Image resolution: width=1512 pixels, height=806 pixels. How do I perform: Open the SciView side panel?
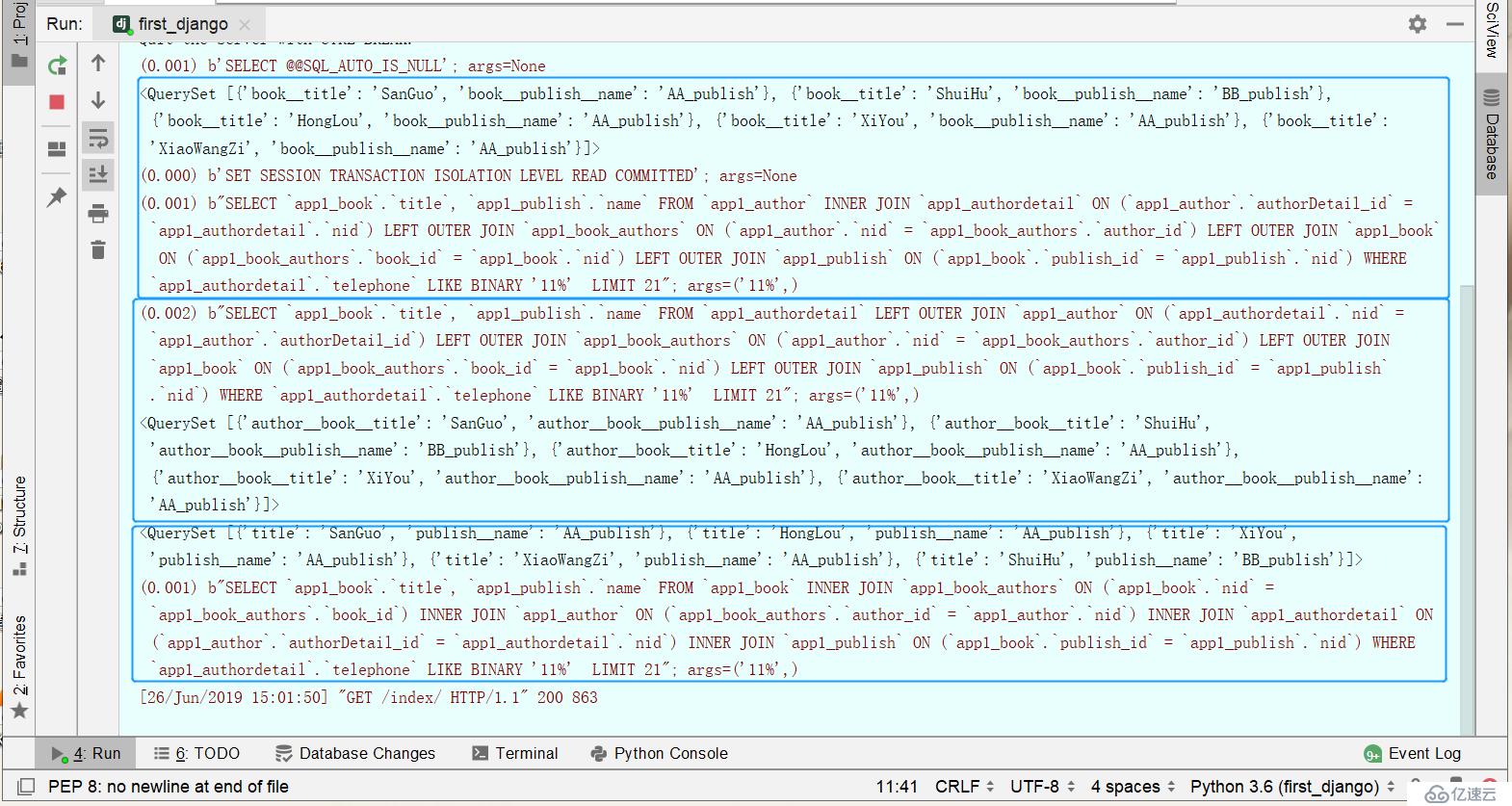point(1492,29)
